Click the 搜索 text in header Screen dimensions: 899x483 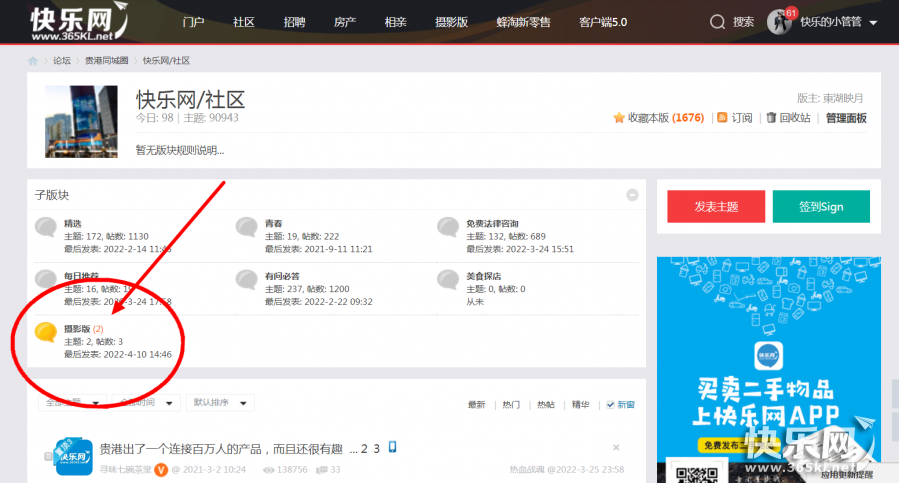[744, 22]
